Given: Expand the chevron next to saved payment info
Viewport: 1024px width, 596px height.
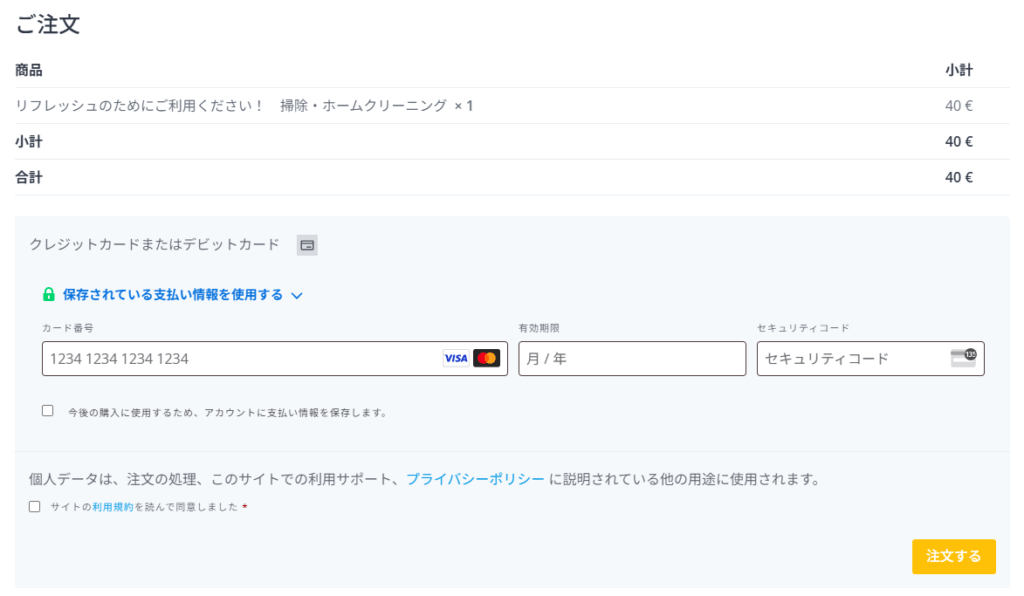Looking at the screenshot, I should pos(297,296).
